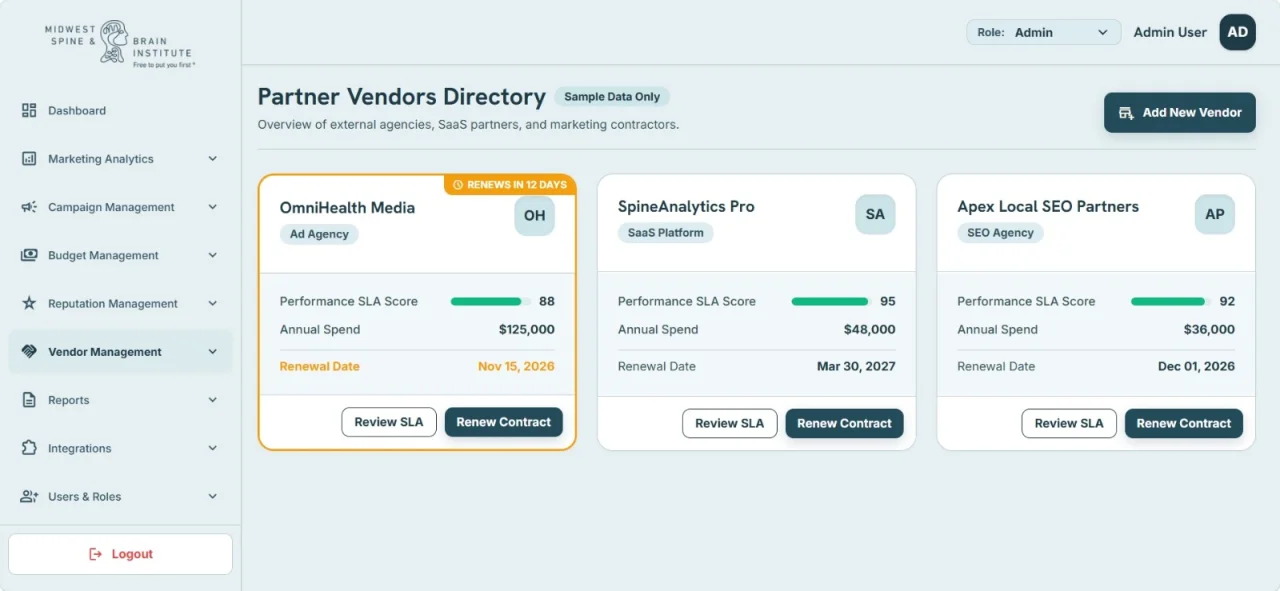
Task: Click the OH vendor initials badge
Action: (x=535, y=215)
